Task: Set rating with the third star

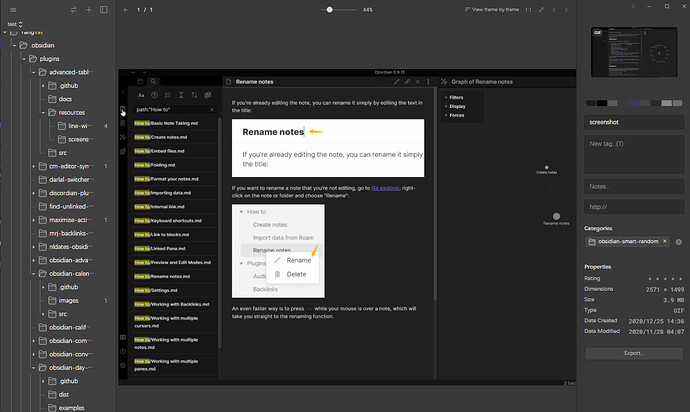Action: [x=665, y=279]
